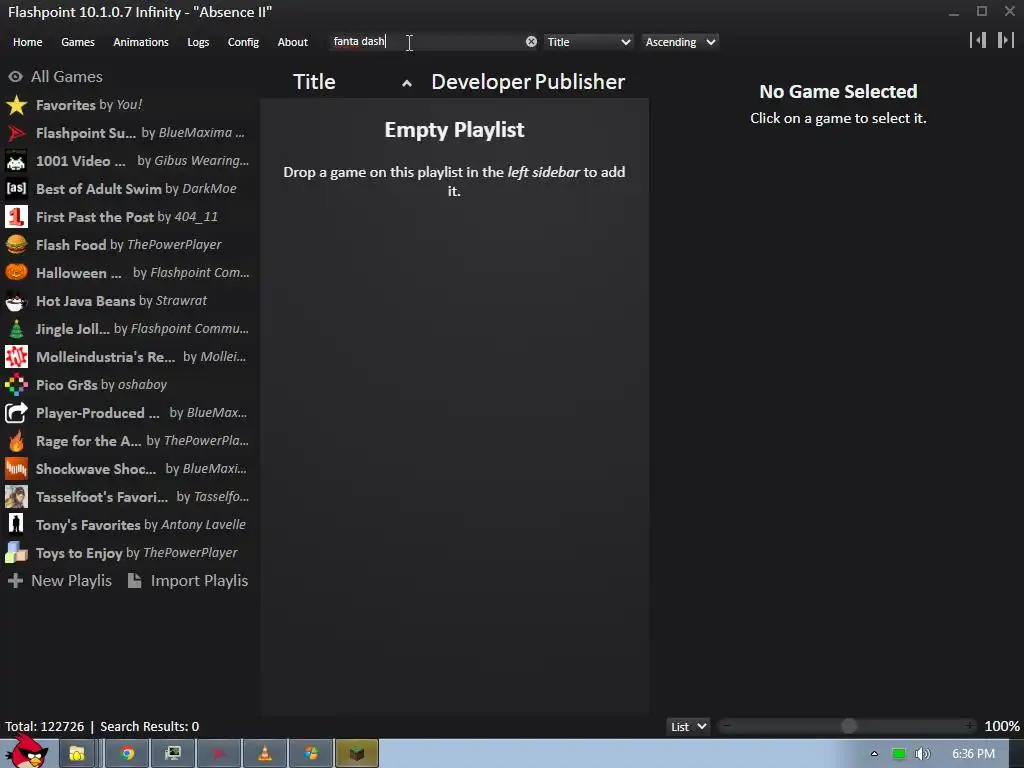Viewport: 1024px width, 768px height.
Task: Select Flash Food playlist name
Action: coord(71,245)
